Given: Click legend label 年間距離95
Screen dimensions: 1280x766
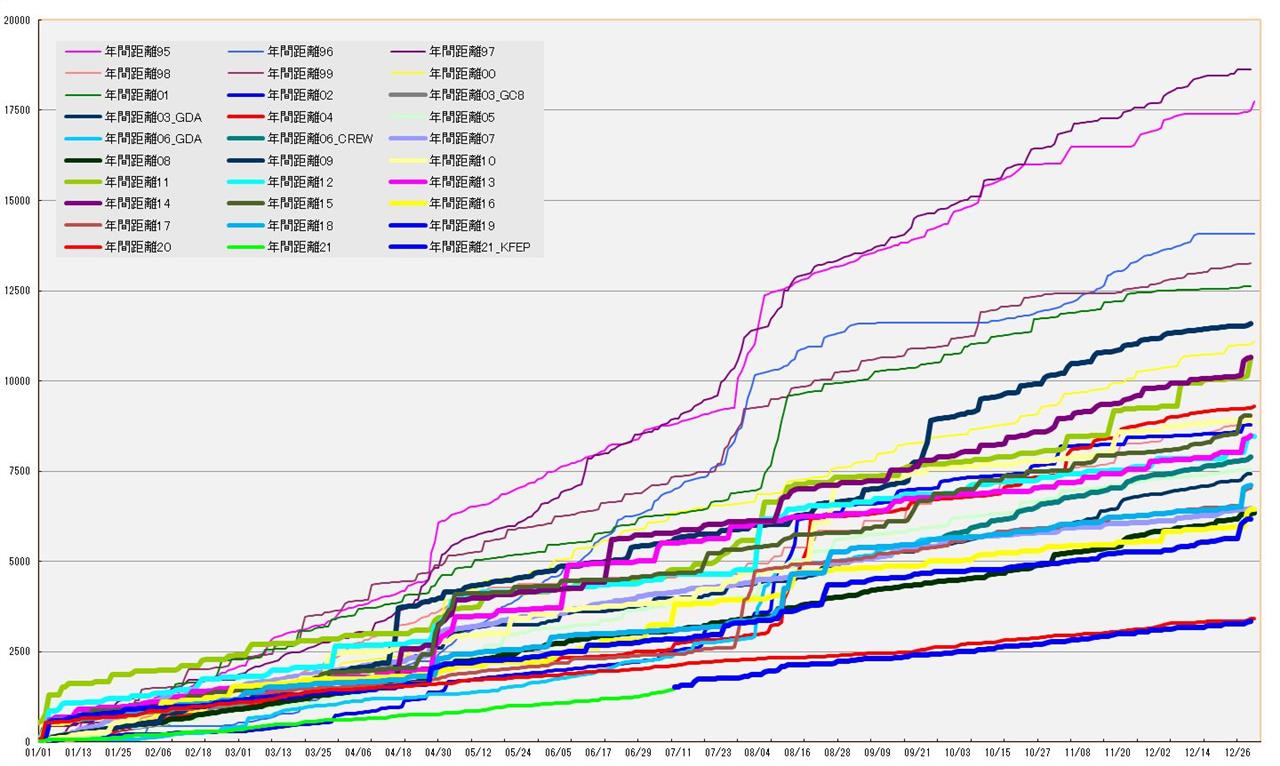Looking at the screenshot, I should pyautogui.click(x=138, y=51).
